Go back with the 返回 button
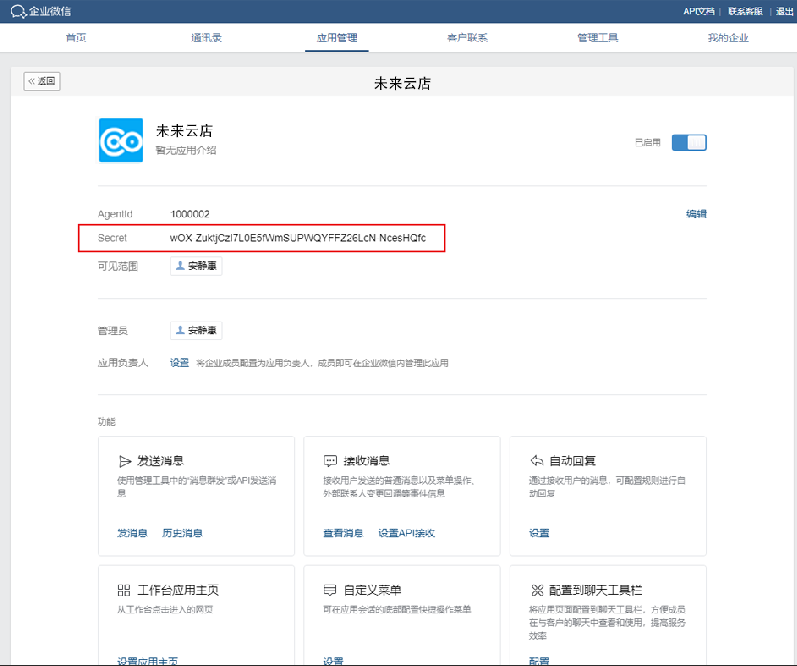This screenshot has width=797, height=666. point(42,81)
